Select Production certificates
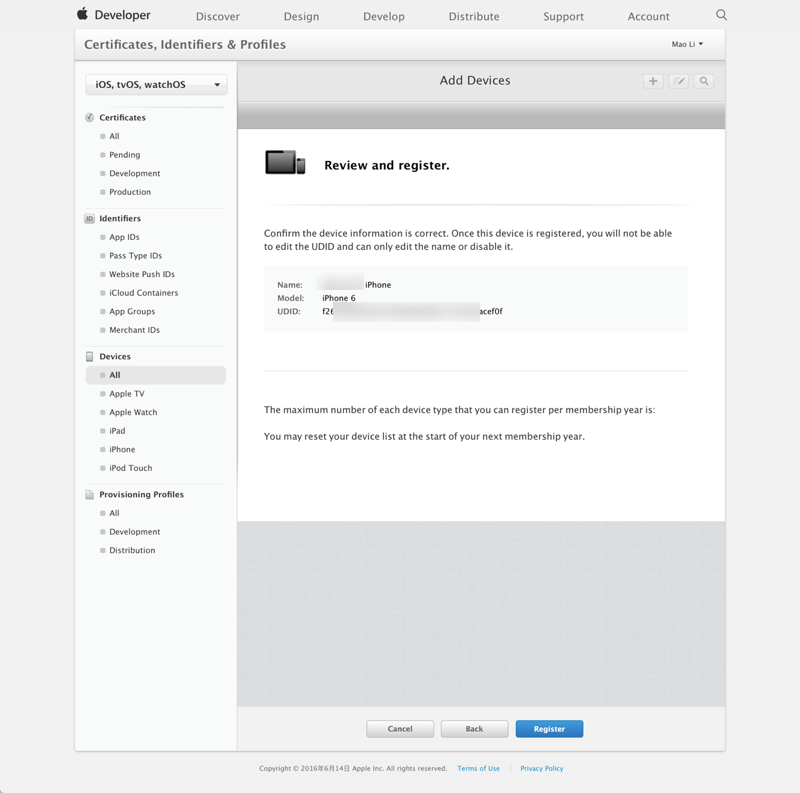 130,192
